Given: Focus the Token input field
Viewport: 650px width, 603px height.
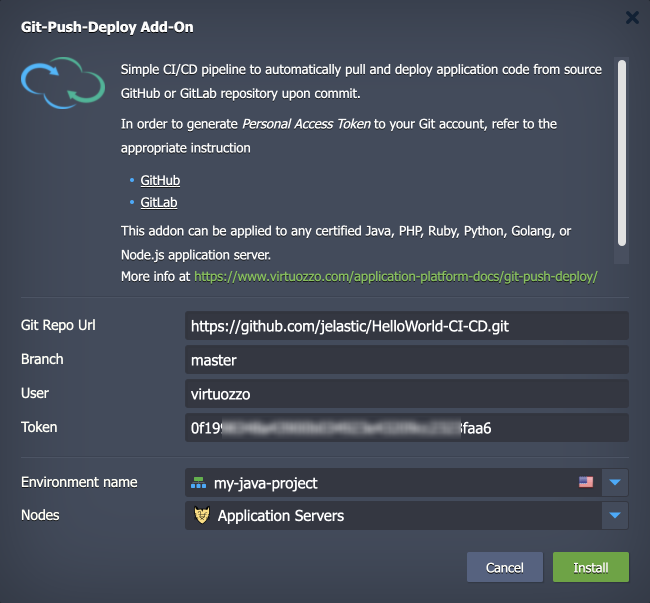Looking at the screenshot, I should [x=407, y=428].
